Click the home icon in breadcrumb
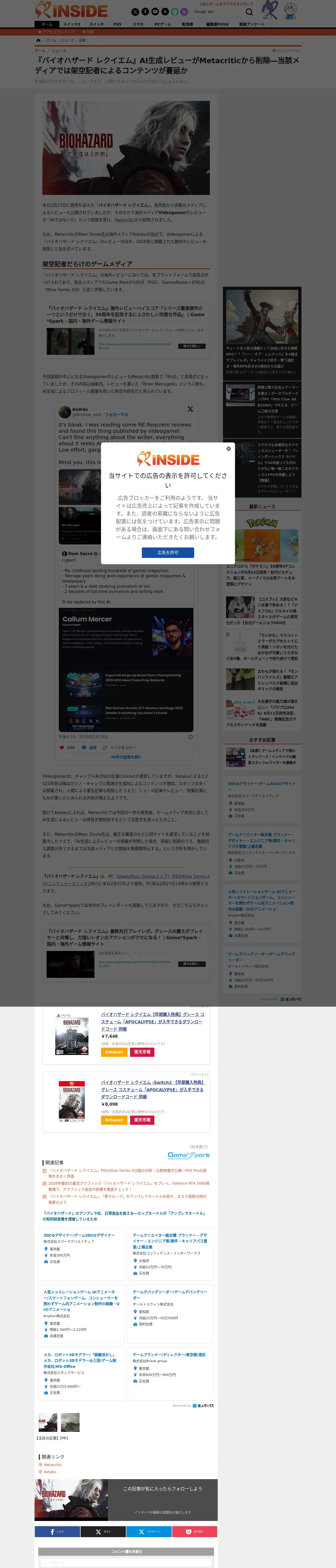Viewport: 336px width, 1568px height. pos(38,40)
